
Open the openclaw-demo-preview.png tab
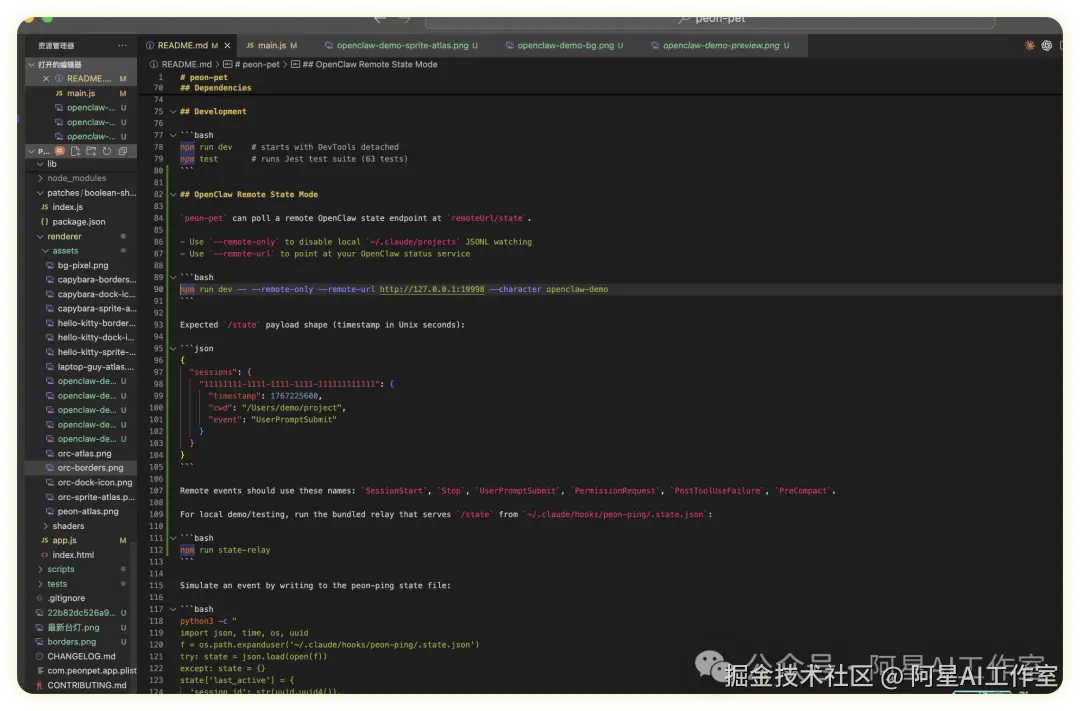(x=721, y=45)
